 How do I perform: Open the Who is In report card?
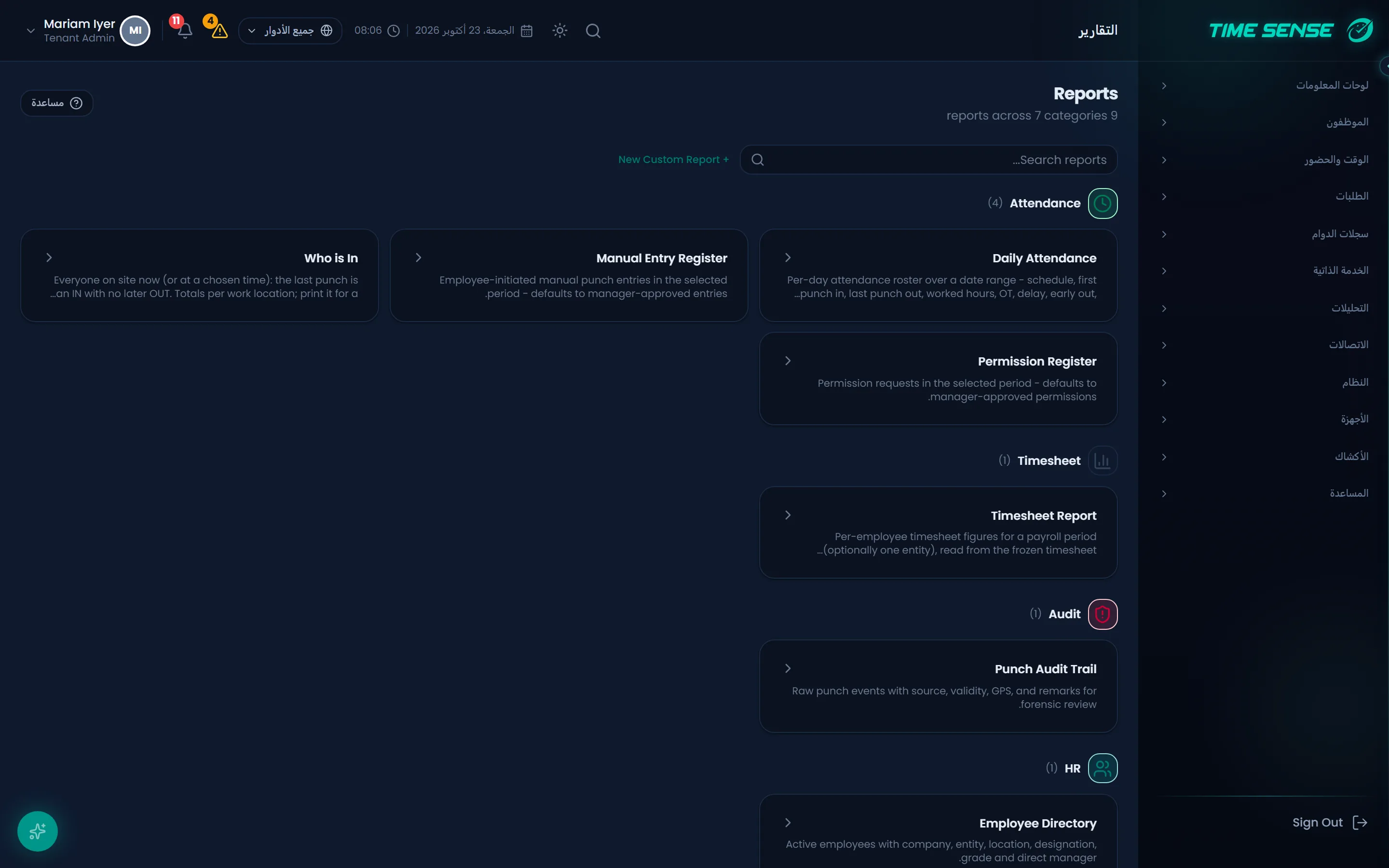(x=199, y=275)
